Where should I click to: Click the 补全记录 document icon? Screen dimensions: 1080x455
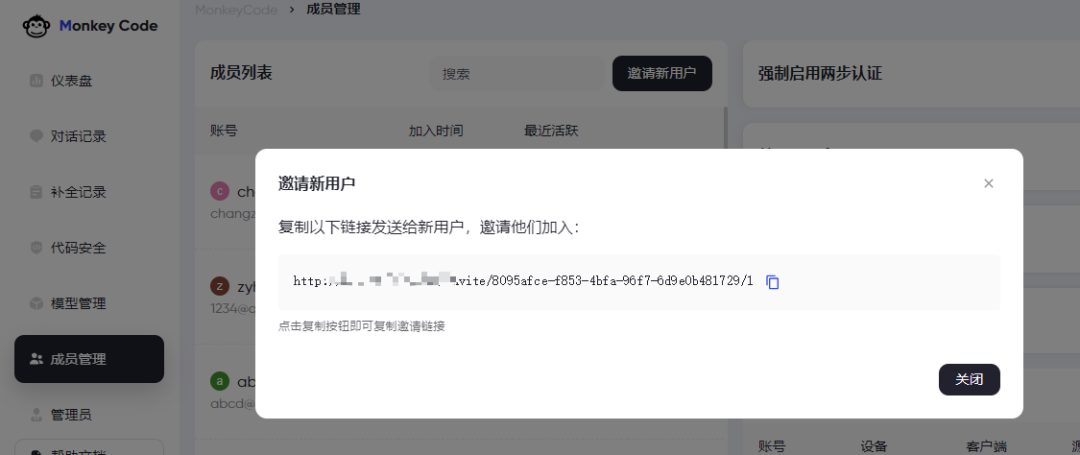37,192
